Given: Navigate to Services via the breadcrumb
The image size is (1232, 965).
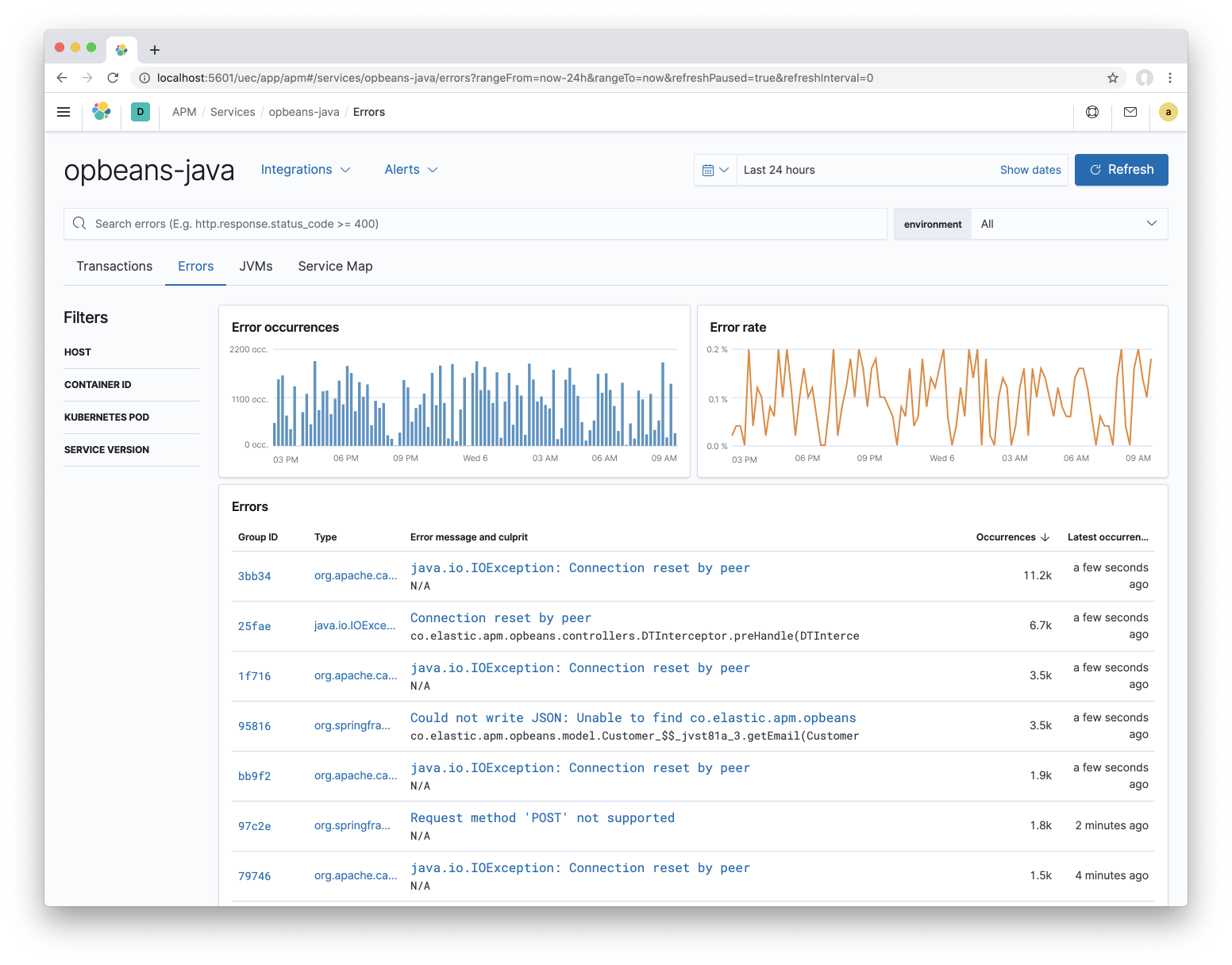Looking at the screenshot, I should 232,112.
